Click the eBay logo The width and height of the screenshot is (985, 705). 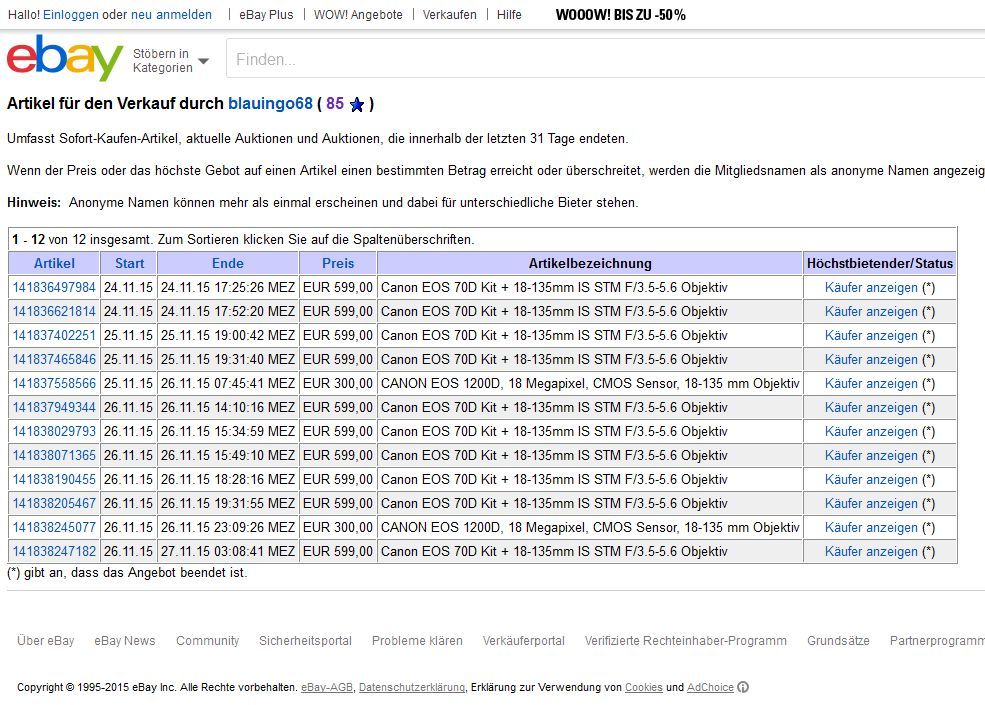65,58
